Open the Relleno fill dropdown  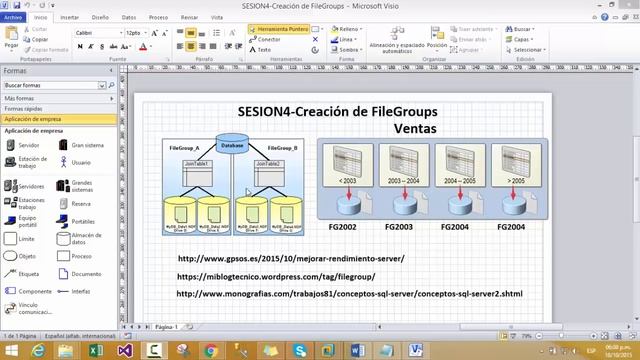(x=347, y=29)
